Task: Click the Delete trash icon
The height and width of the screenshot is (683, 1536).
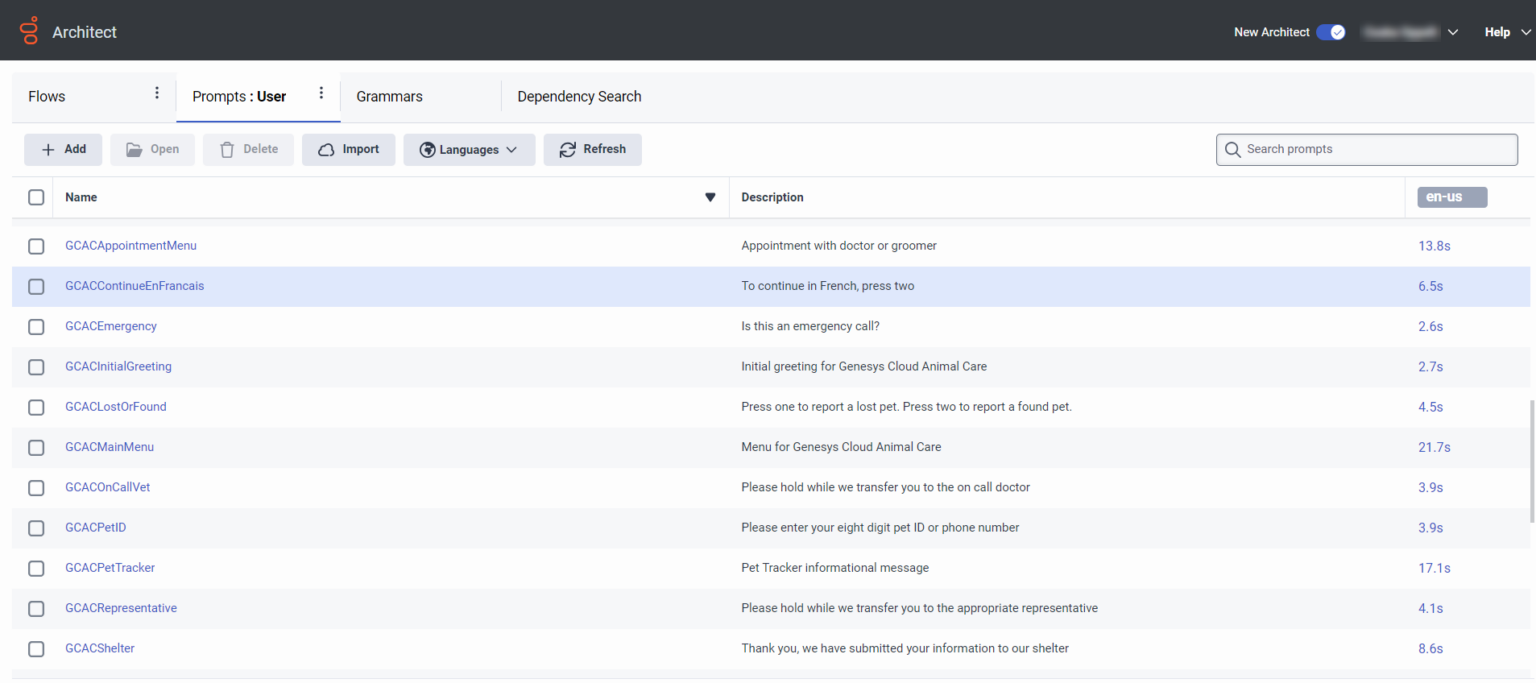Action: tap(228, 148)
